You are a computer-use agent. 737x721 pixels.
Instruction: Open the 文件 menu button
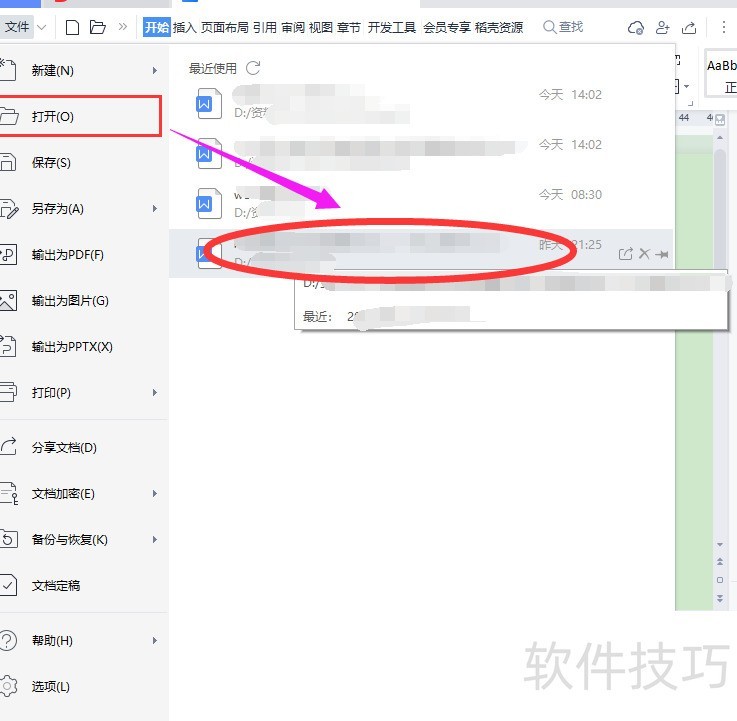(17, 27)
